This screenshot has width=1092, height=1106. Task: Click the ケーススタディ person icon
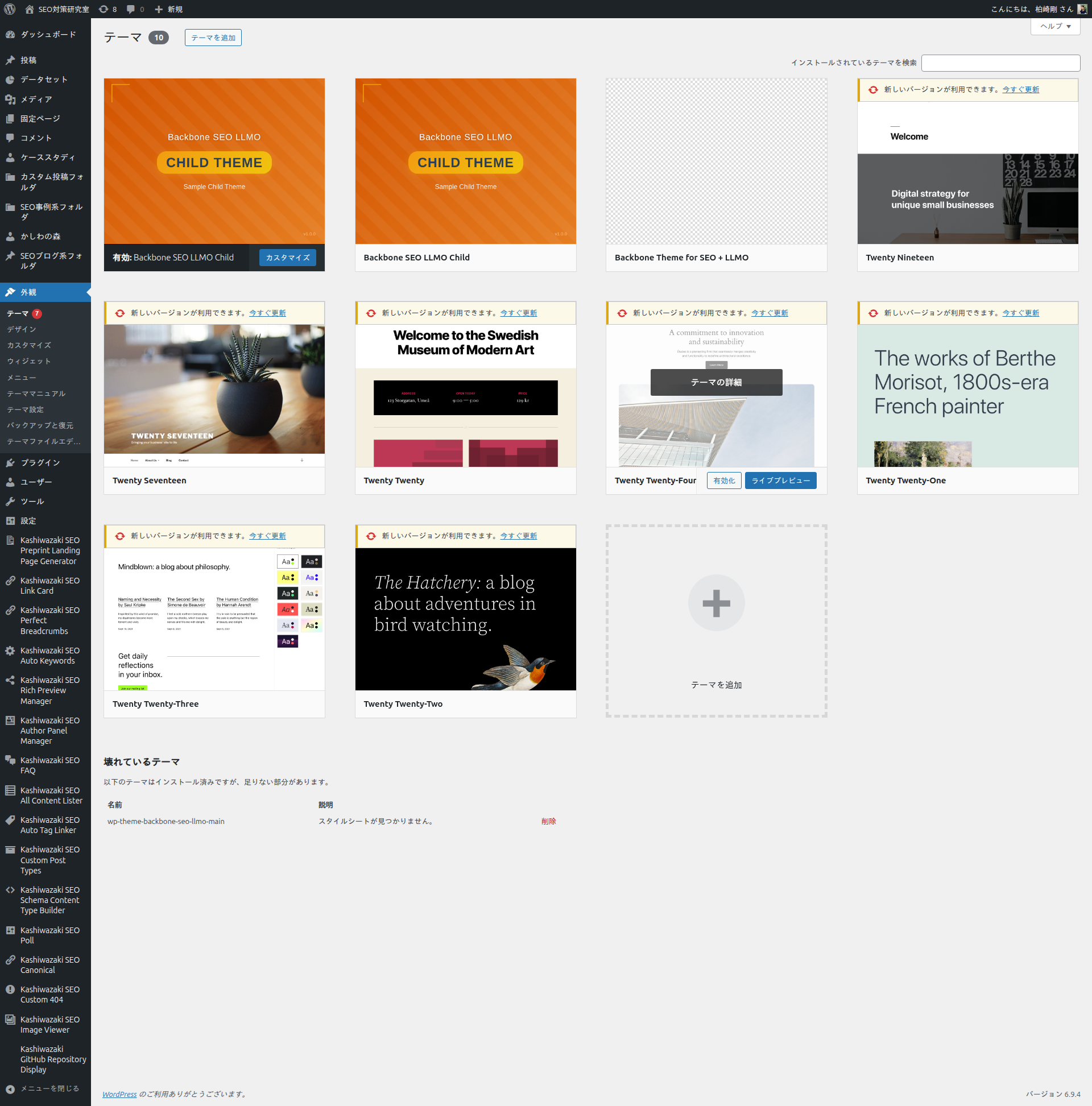10,158
